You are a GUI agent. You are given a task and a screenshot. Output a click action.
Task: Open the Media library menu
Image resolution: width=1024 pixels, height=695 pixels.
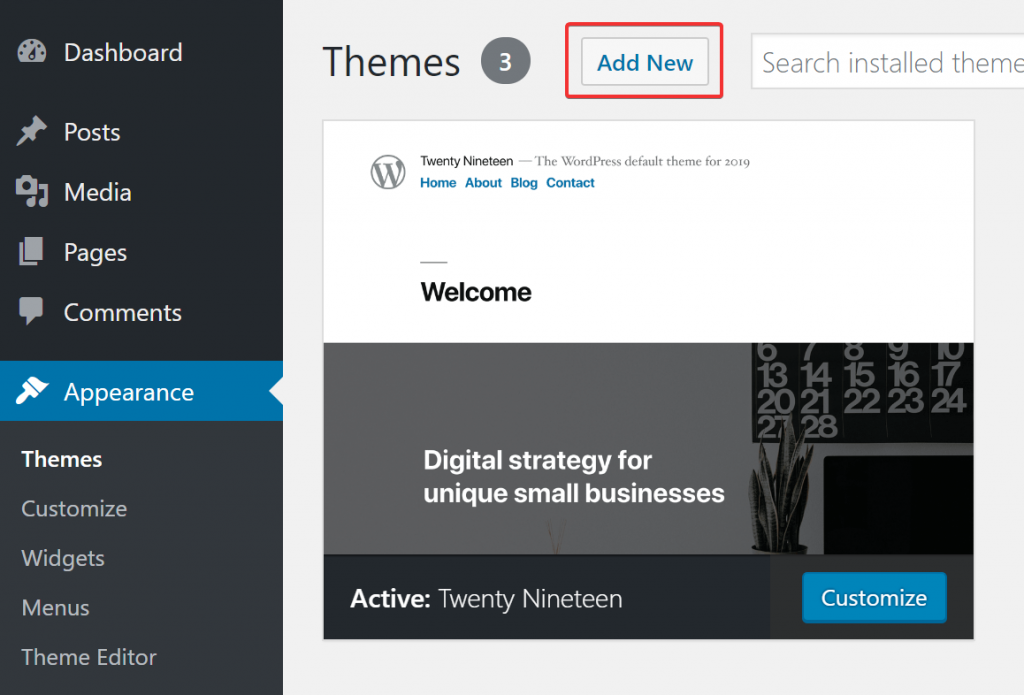[x=97, y=192]
